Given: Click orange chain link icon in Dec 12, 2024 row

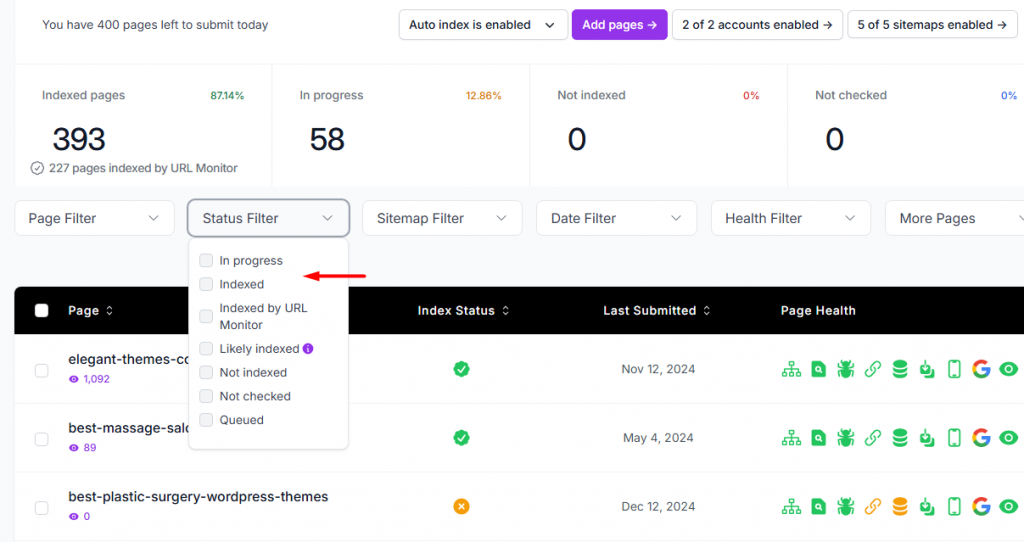Looking at the screenshot, I should [x=872, y=507].
